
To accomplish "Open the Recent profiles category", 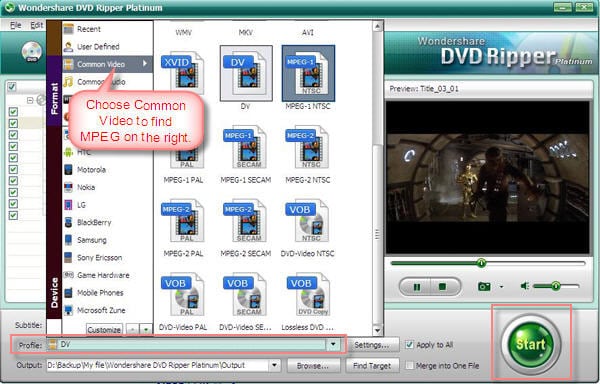I will [x=108, y=29].
